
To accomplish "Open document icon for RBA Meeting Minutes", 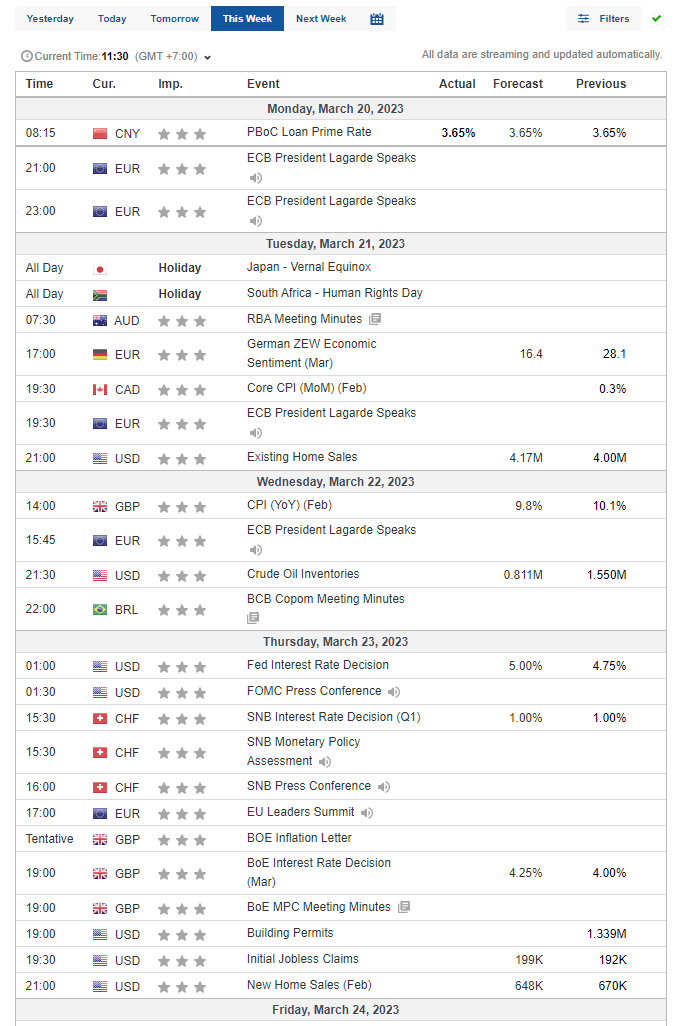I will click(374, 320).
